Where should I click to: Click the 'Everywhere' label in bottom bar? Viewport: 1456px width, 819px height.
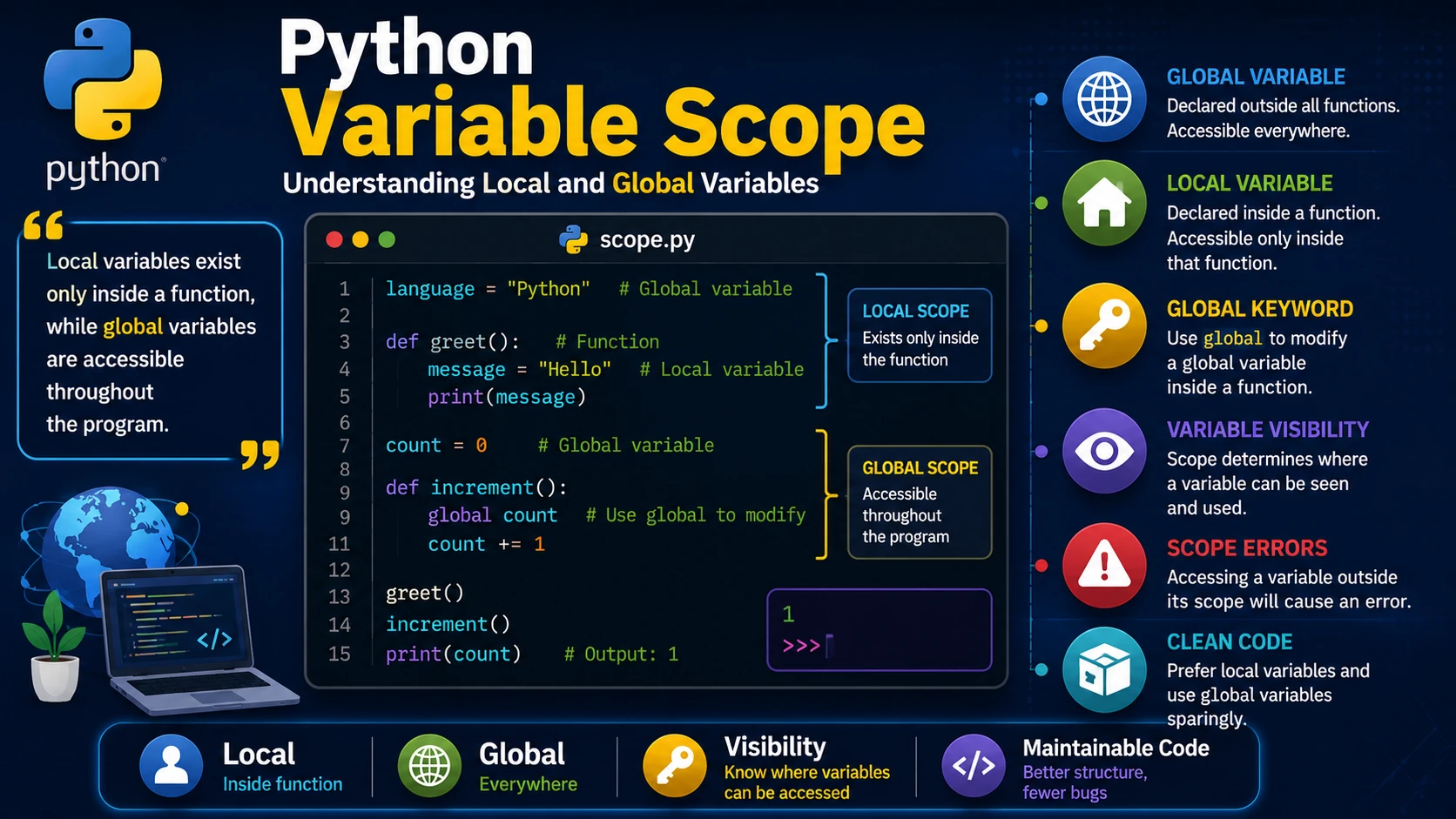pos(528,785)
